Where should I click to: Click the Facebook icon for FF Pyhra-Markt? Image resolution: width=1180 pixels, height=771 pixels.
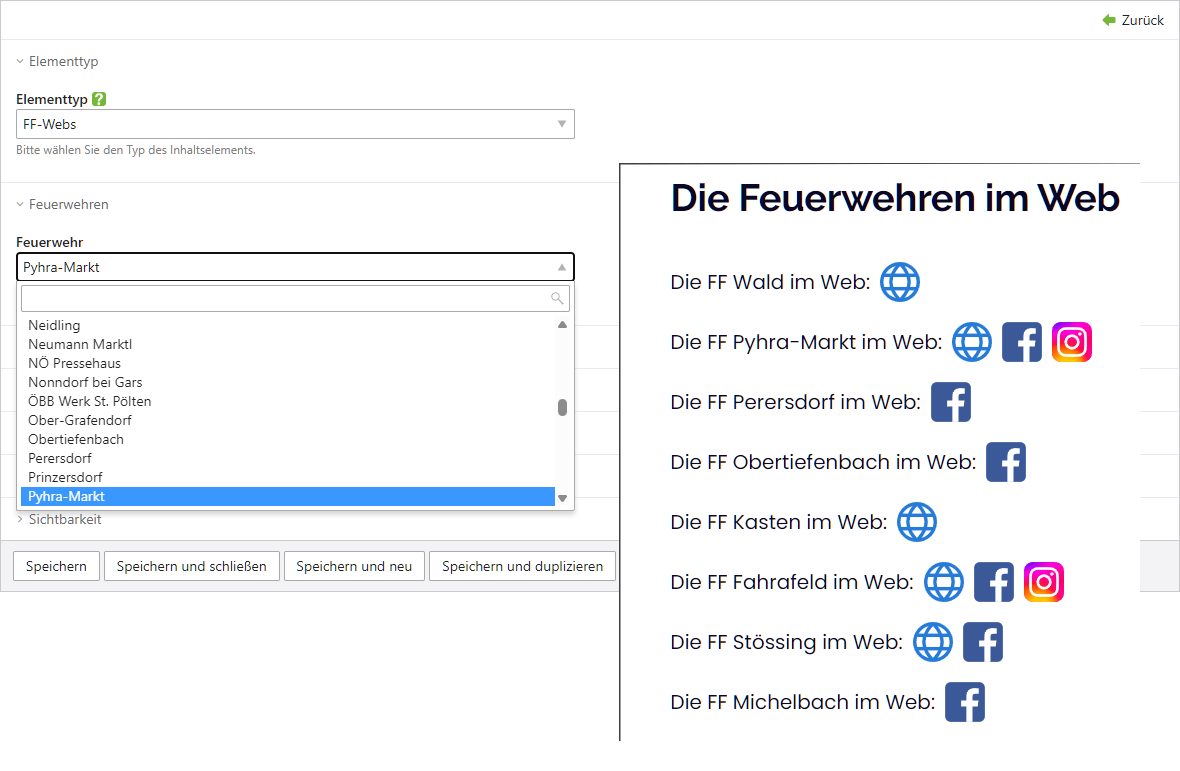pos(1021,342)
